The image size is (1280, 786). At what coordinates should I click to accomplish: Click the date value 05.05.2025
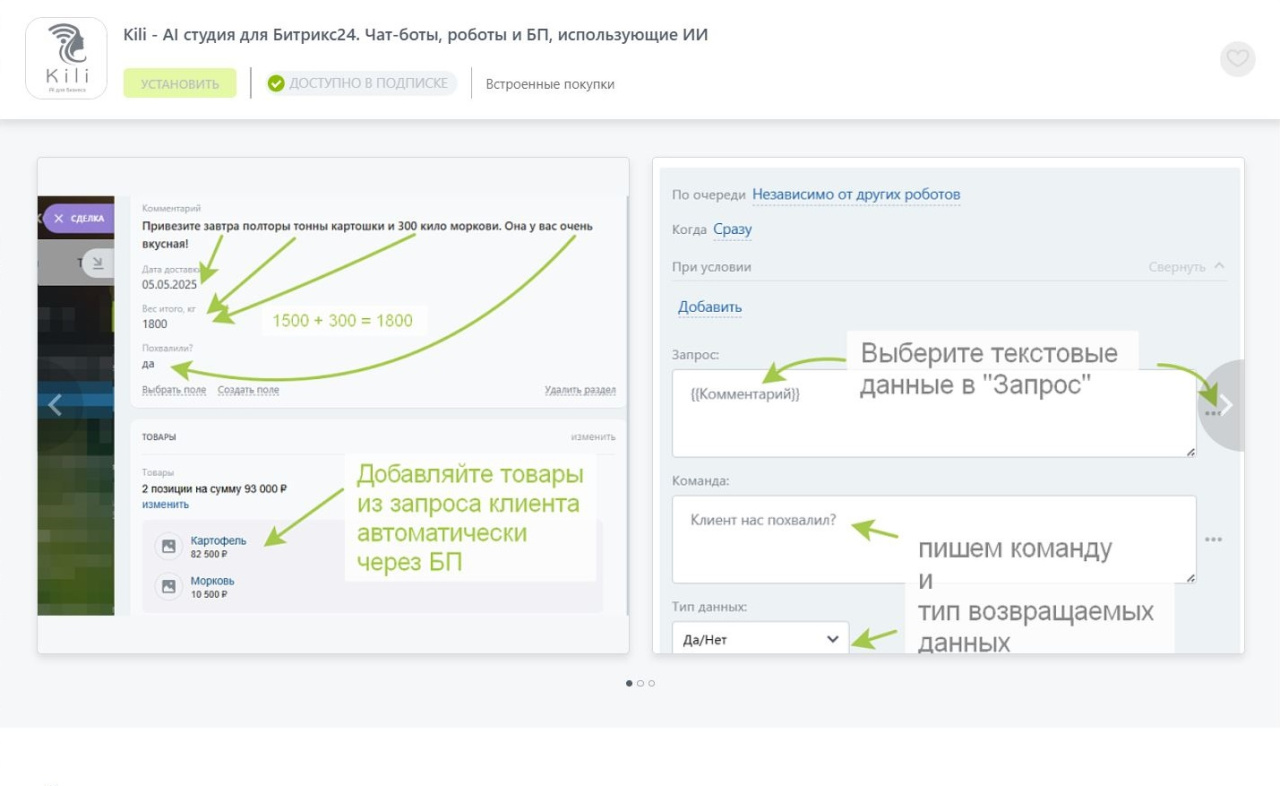169,285
